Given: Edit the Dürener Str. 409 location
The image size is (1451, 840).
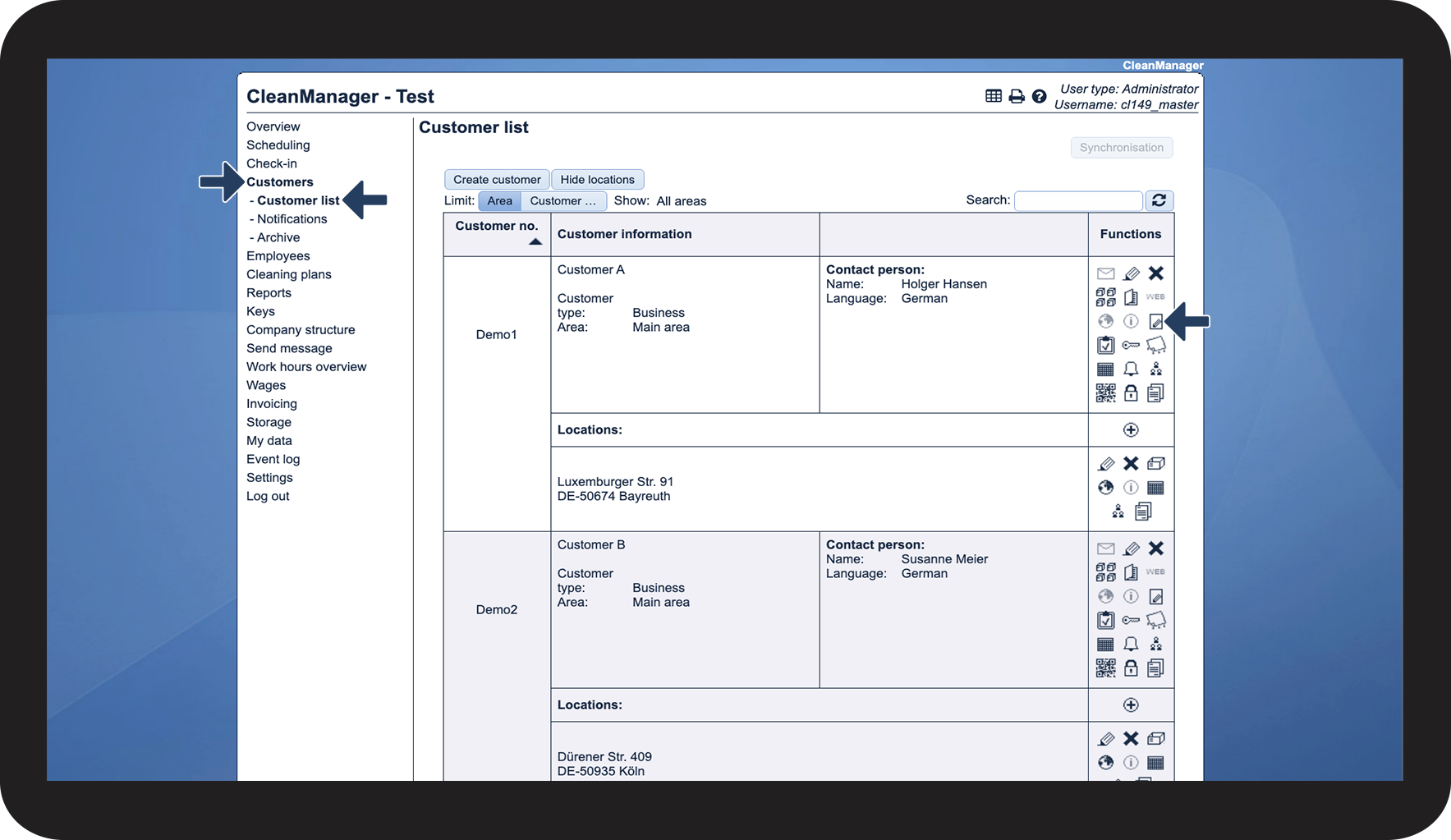Looking at the screenshot, I should (1106, 739).
